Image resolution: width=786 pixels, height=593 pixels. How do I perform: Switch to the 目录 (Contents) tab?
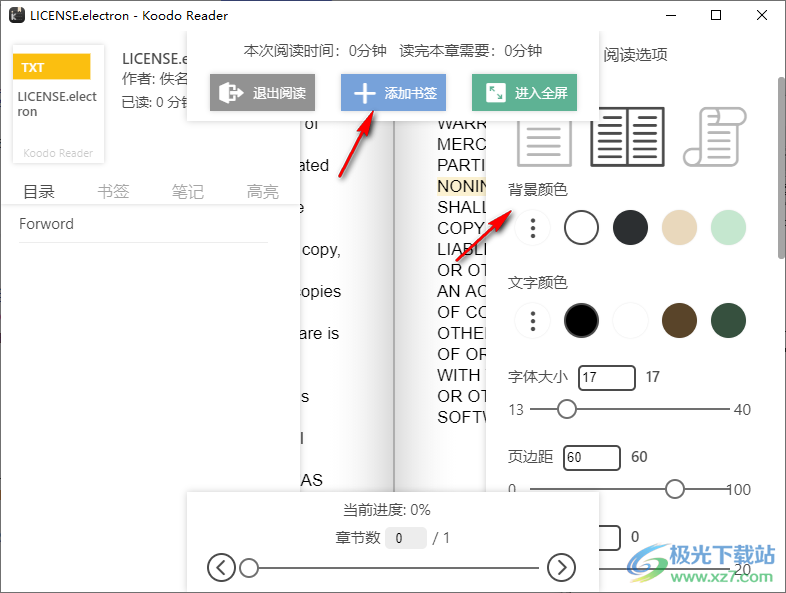coord(39,191)
